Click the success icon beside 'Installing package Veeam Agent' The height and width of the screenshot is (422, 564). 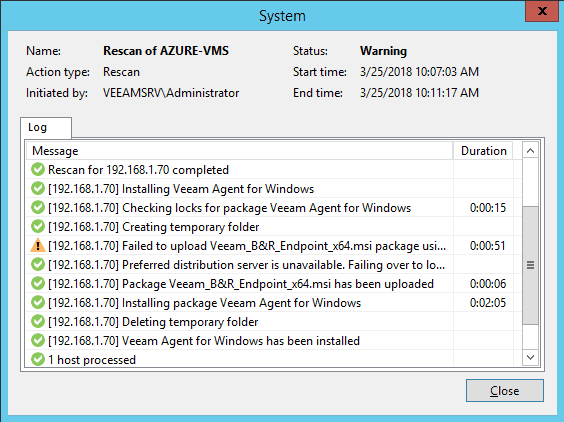[x=38, y=303]
